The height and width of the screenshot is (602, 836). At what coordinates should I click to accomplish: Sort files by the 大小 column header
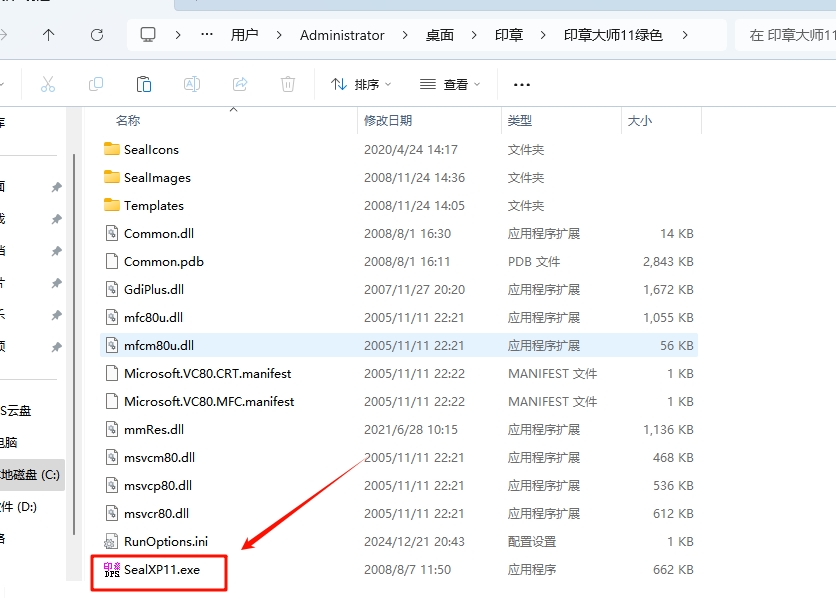click(x=638, y=120)
